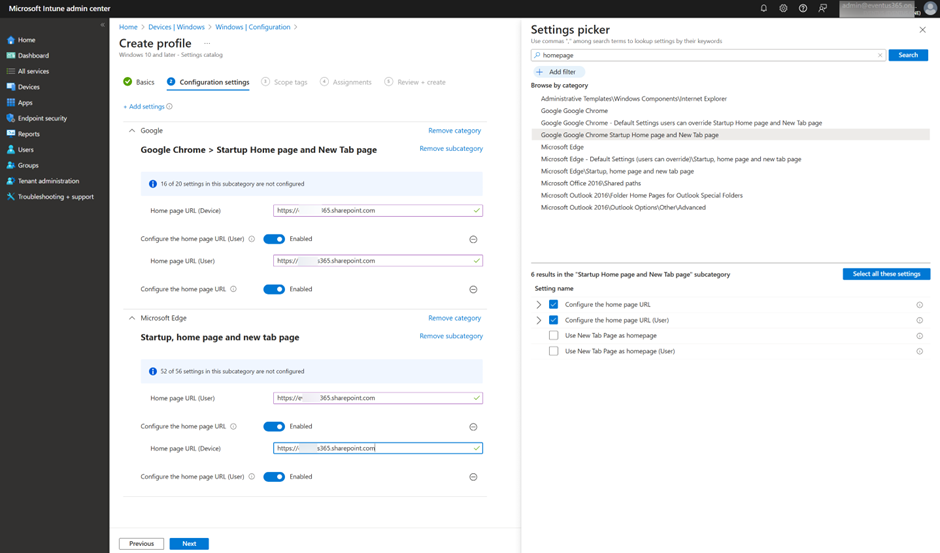Expand Configure the home page URL (User) result row
This screenshot has width=940, height=553.
[538, 320]
